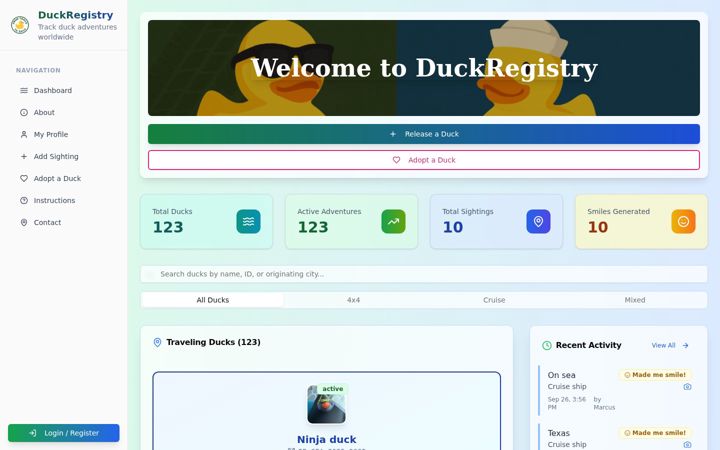Click the Dashboard menu lines icon
The height and width of the screenshot is (450, 720).
24,90
